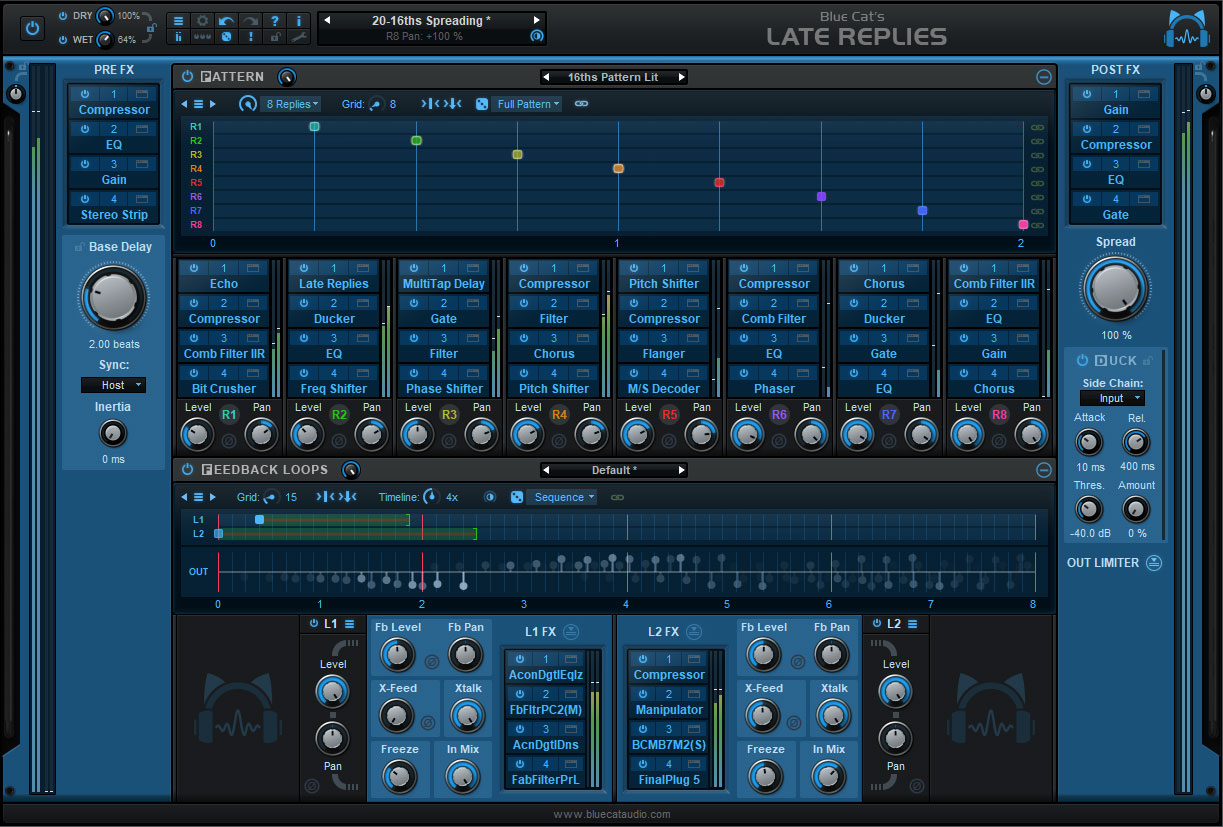Expand the Side Chain Input dropdown
The height and width of the screenshot is (827, 1223).
coord(1112,398)
